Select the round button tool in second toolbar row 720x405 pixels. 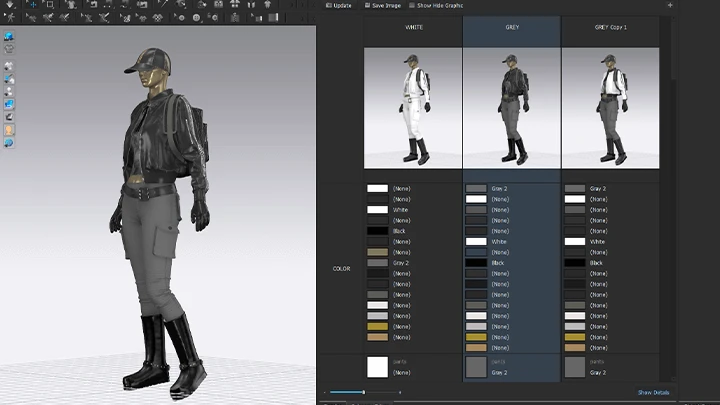tap(197, 17)
